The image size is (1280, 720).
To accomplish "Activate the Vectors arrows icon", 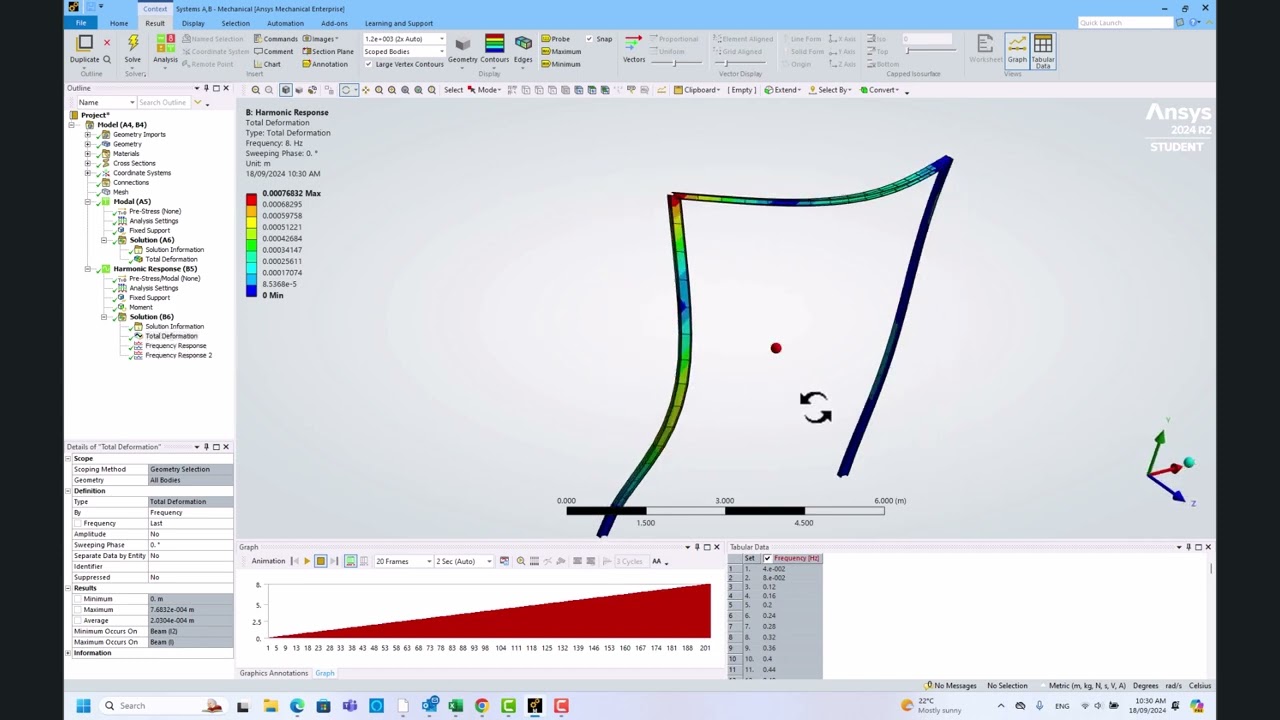I will [633, 43].
